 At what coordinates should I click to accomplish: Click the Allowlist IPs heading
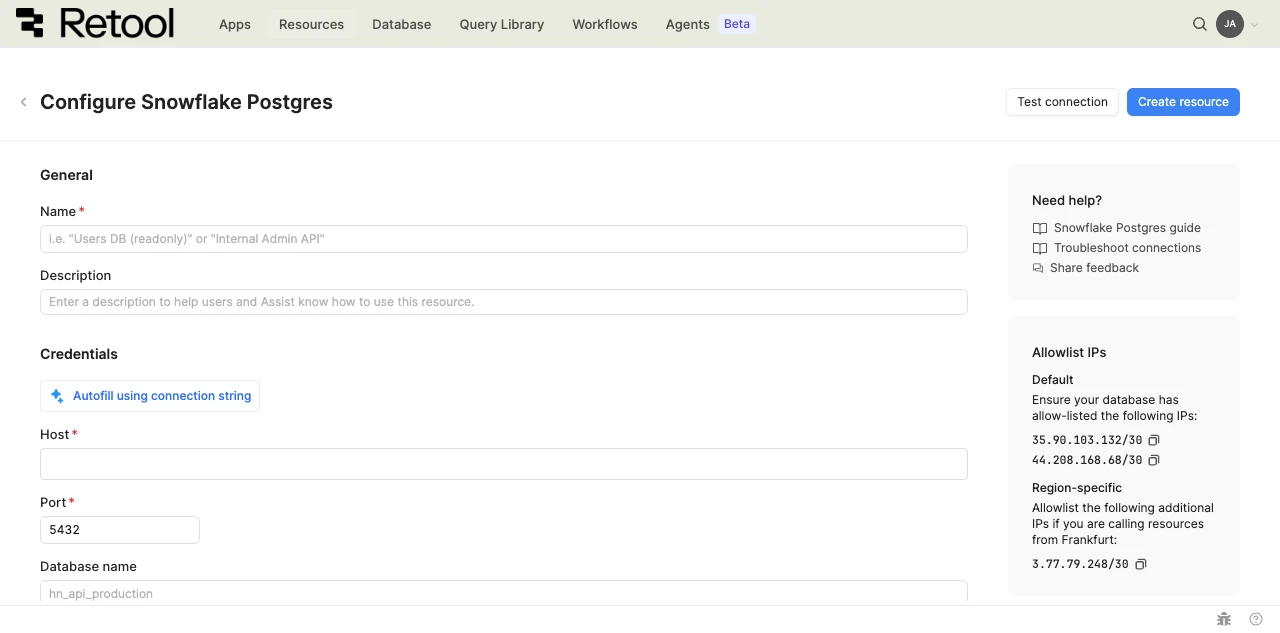(x=1069, y=352)
